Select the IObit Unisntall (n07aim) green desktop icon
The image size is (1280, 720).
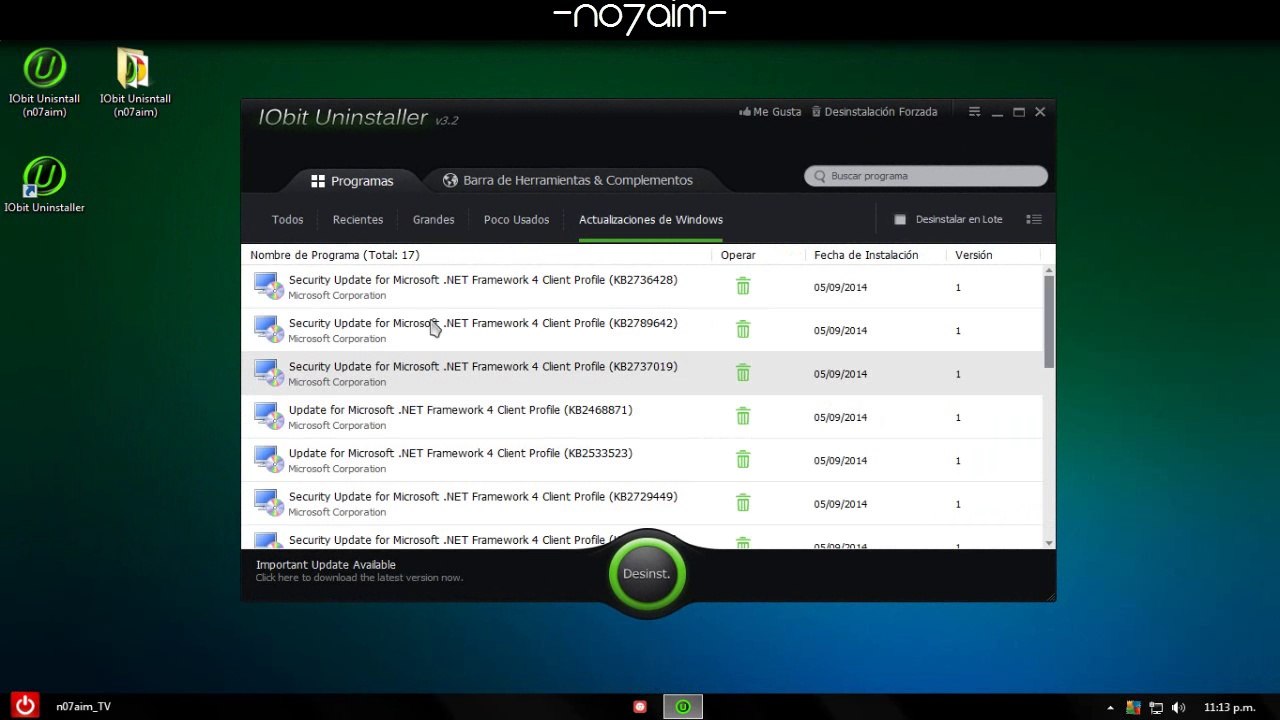44,83
